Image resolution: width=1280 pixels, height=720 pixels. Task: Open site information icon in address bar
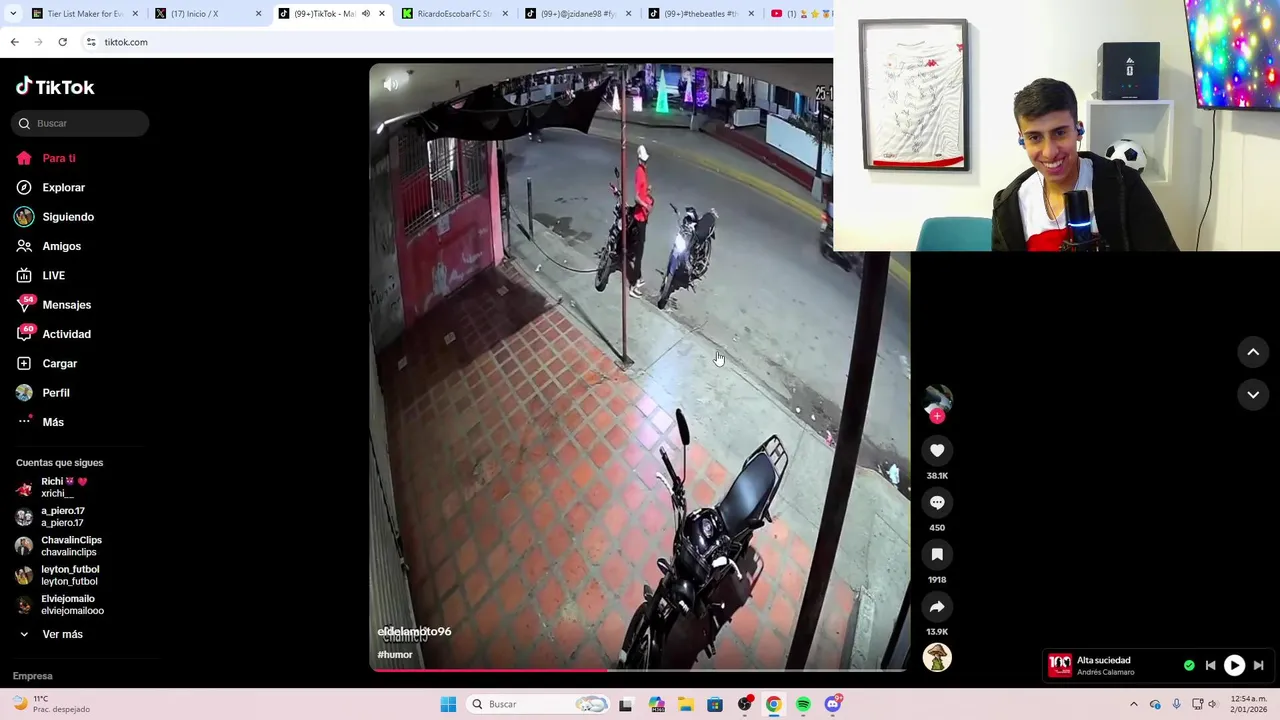(x=91, y=42)
